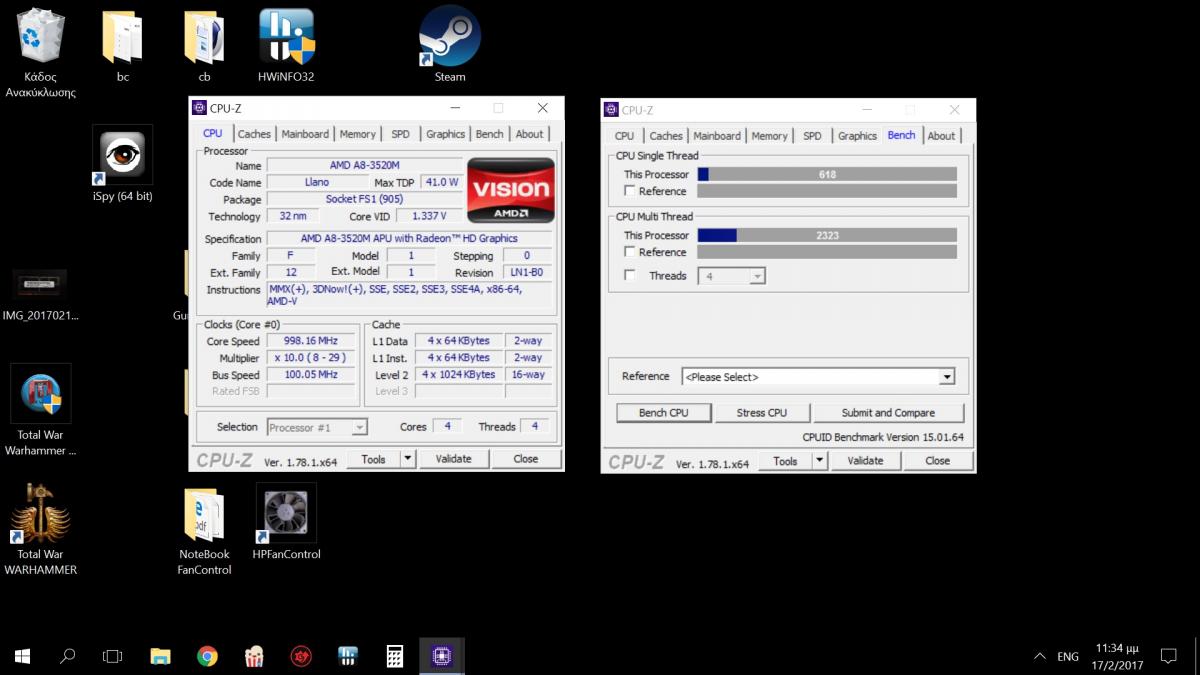Select the iSpy (64 bit) desktop shortcut

(x=122, y=164)
